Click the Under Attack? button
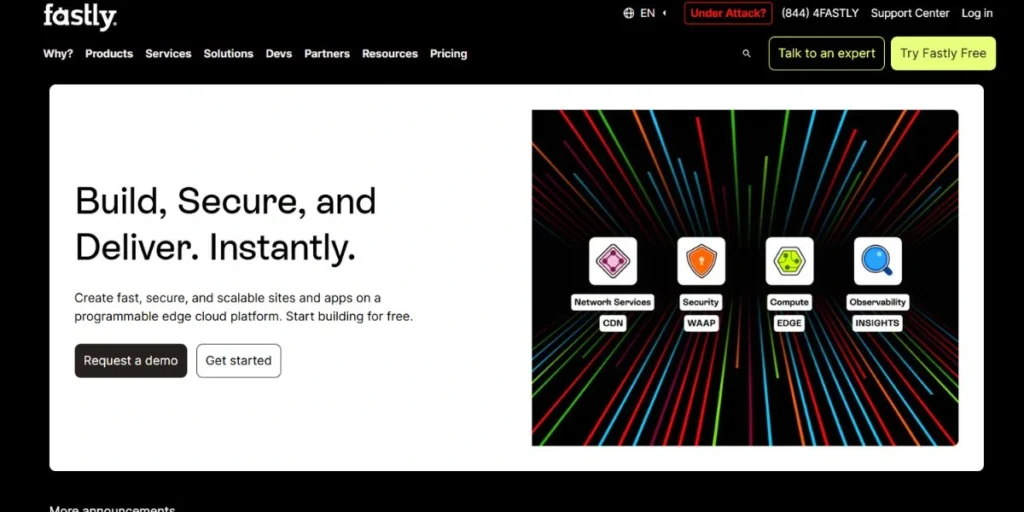This screenshot has width=1024, height=512. click(x=728, y=13)
